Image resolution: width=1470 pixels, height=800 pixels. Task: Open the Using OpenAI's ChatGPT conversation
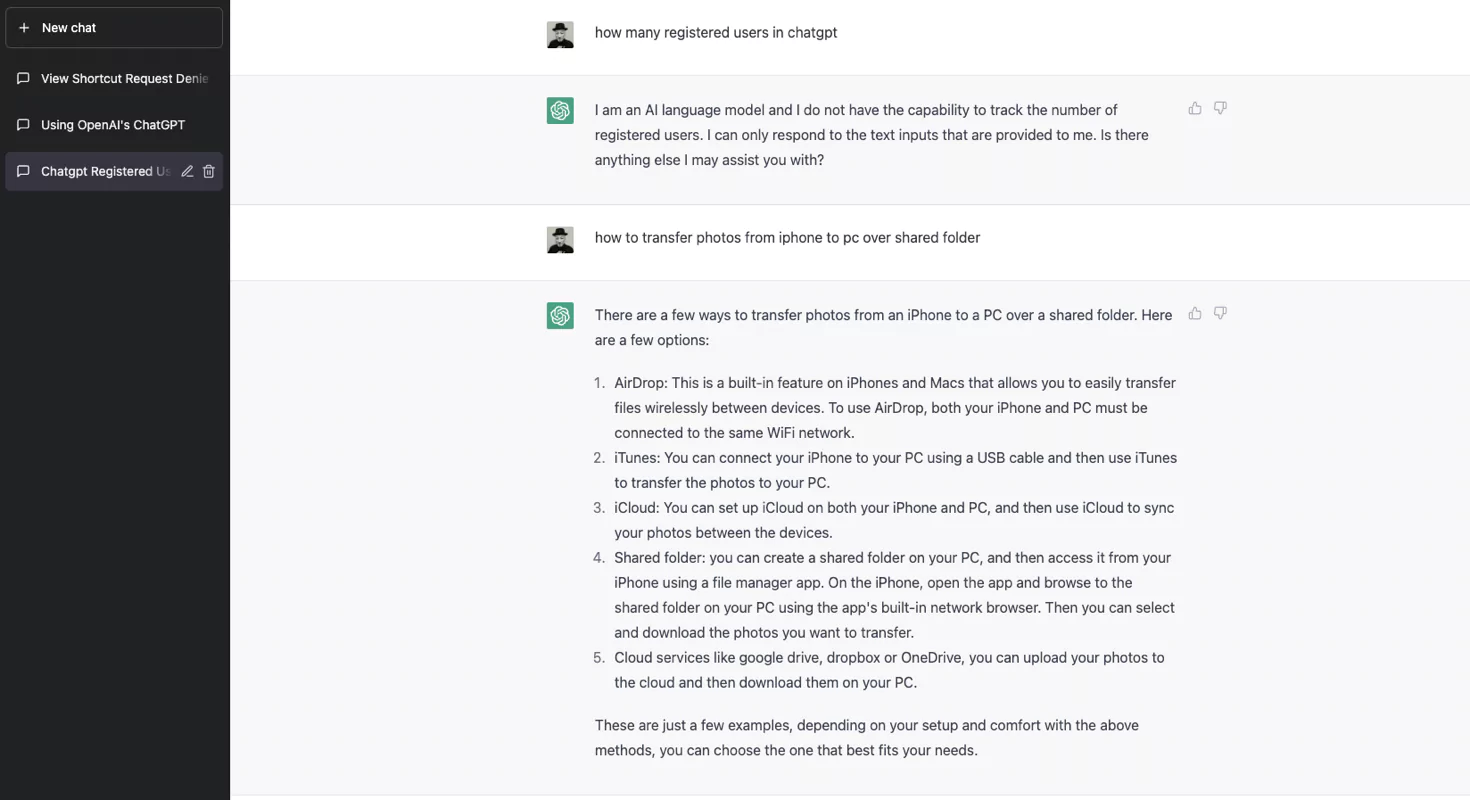[113, 125]
